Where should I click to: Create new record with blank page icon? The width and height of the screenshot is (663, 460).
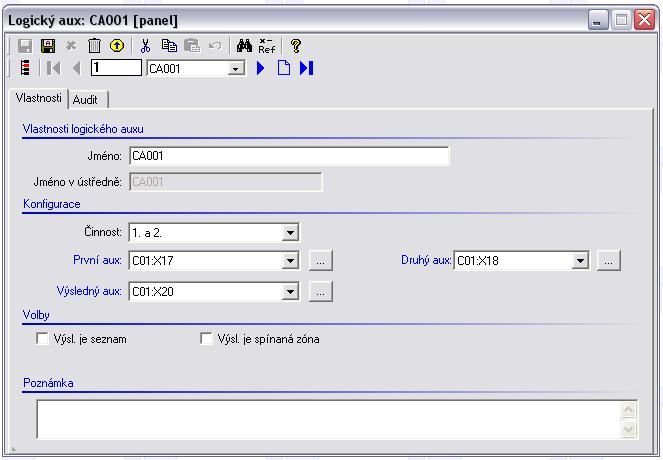pyautogui.click(x=284, y=68)
